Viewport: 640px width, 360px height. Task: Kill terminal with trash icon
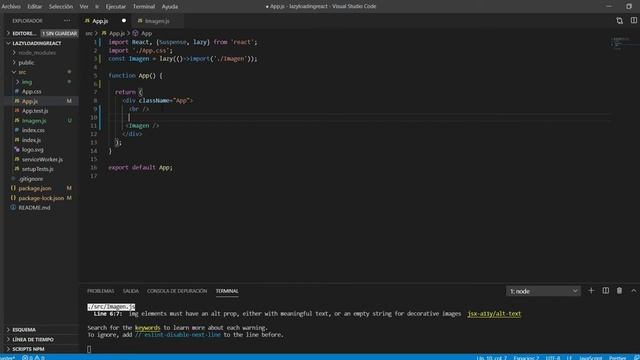(x=619, y=291)
